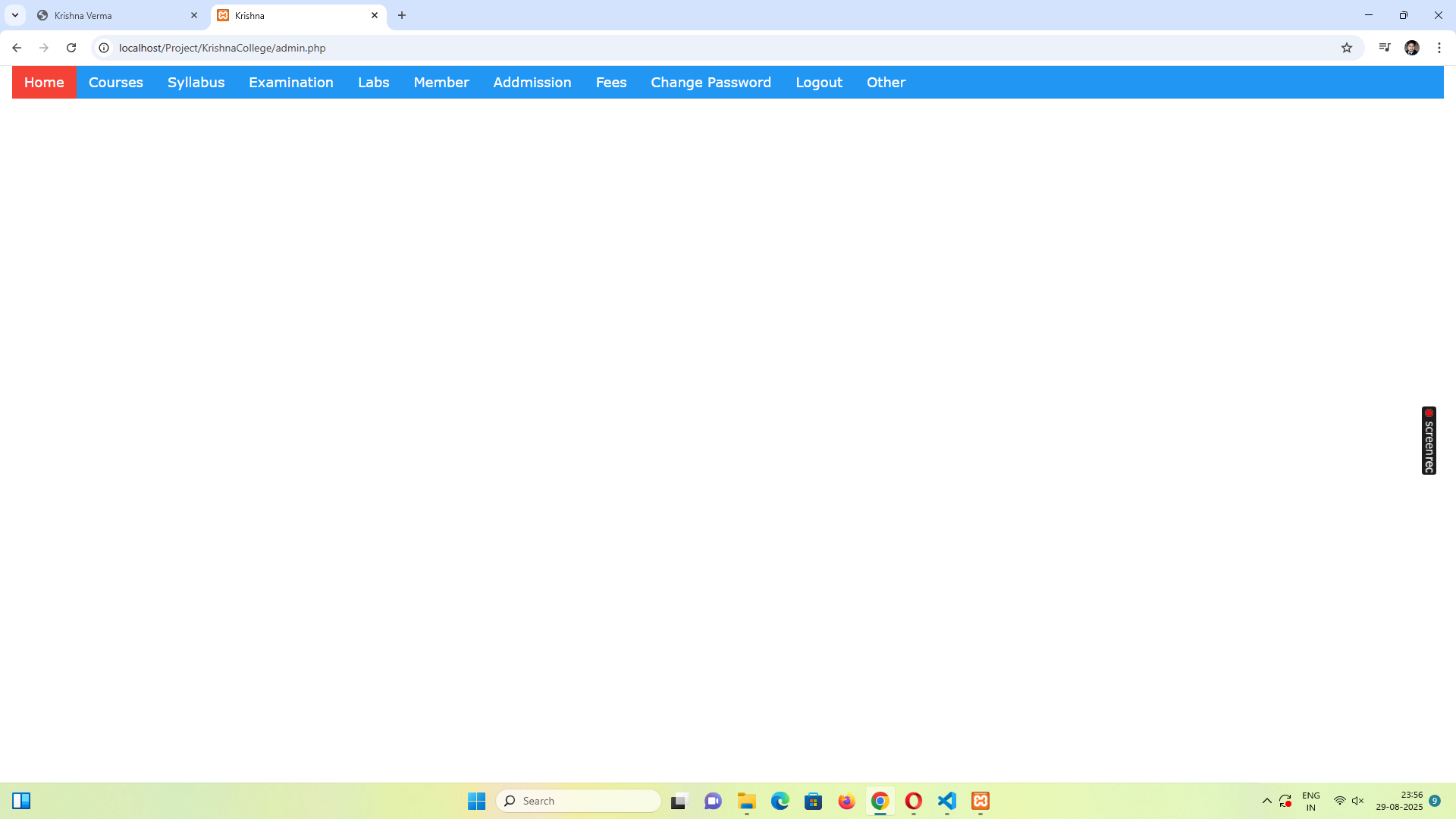Expand the tab search dropdown
The image size is (1456, 819).
[x=14, y=15]
